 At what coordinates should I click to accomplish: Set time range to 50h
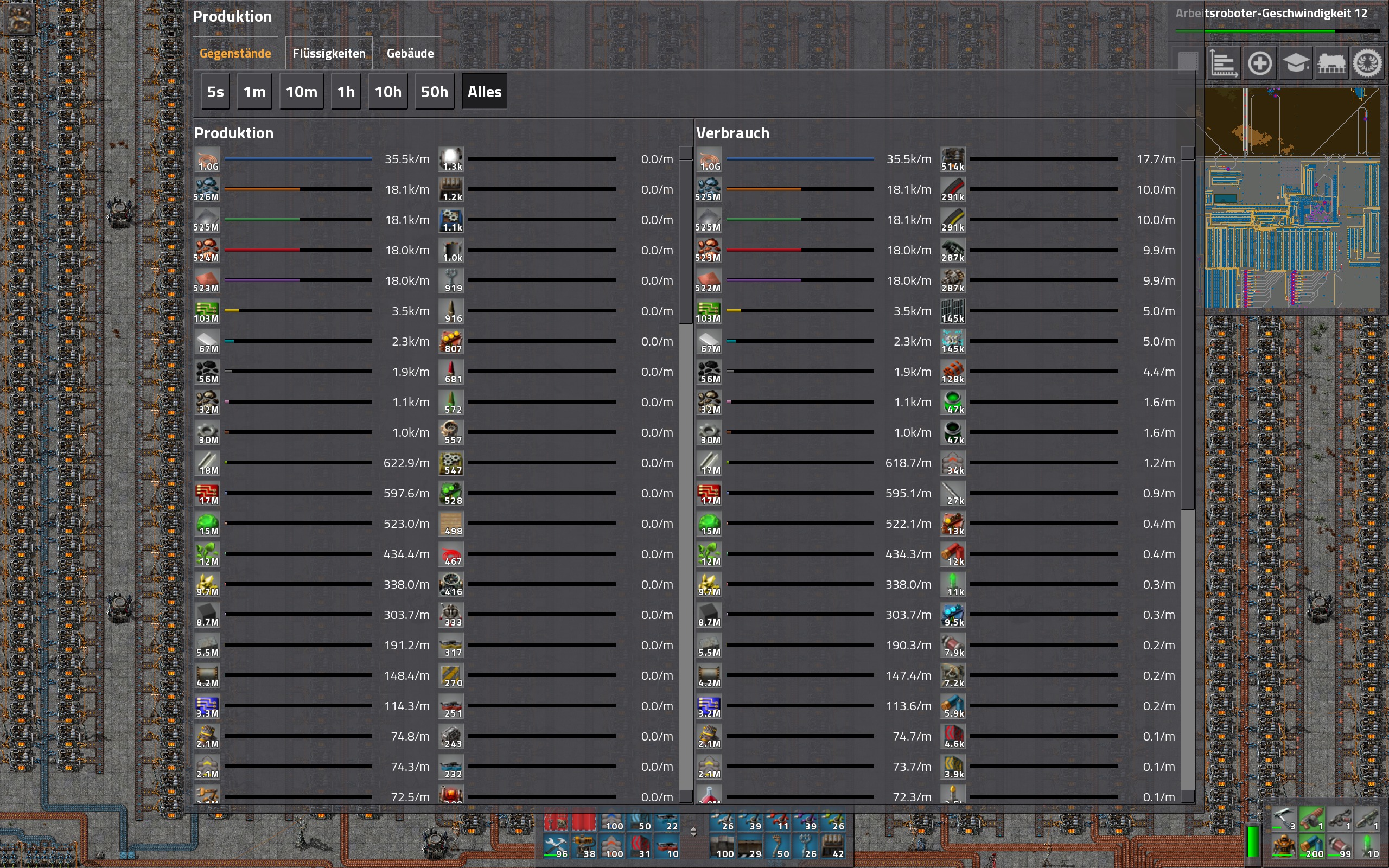coord(435,92)
